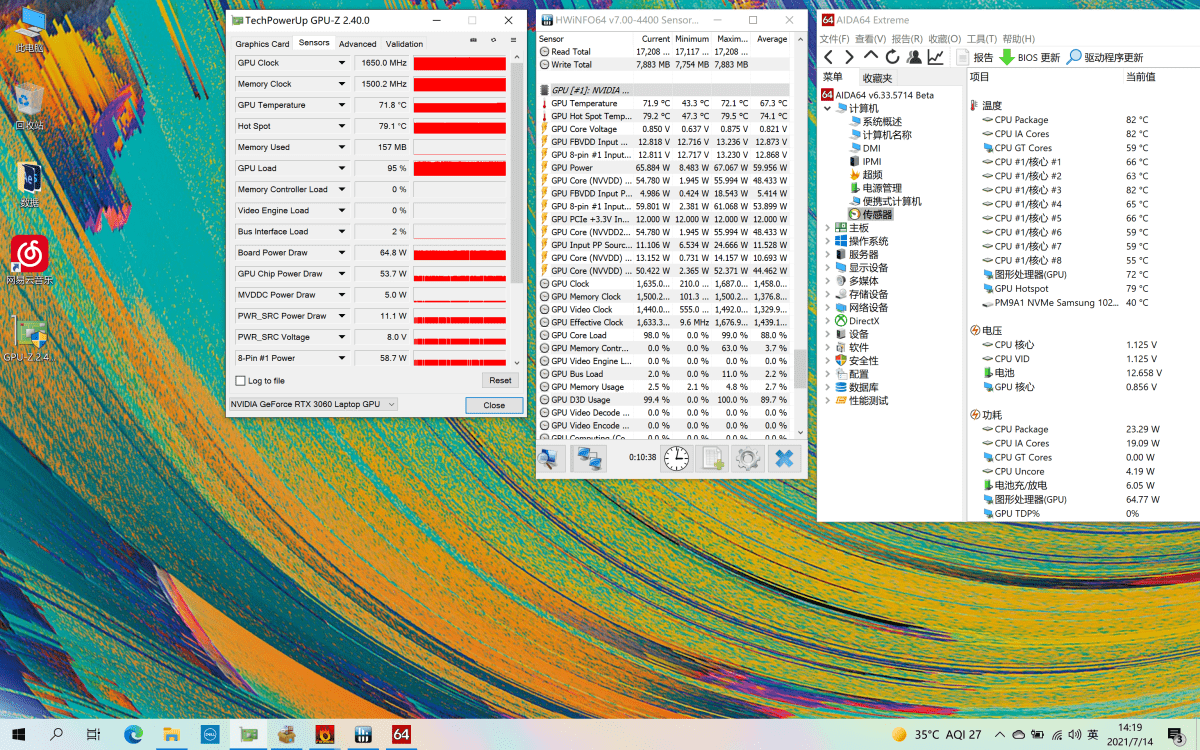
Task: Open 回收站 recycle bin desktop icon
Action: click(x=29, y=106)
